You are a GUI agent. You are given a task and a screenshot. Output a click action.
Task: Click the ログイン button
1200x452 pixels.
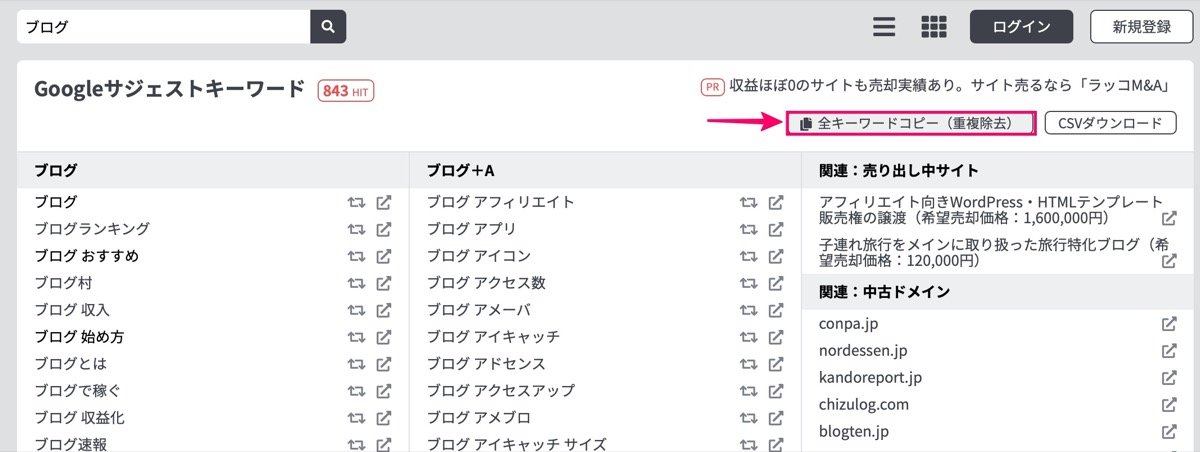pos(1021,27)
